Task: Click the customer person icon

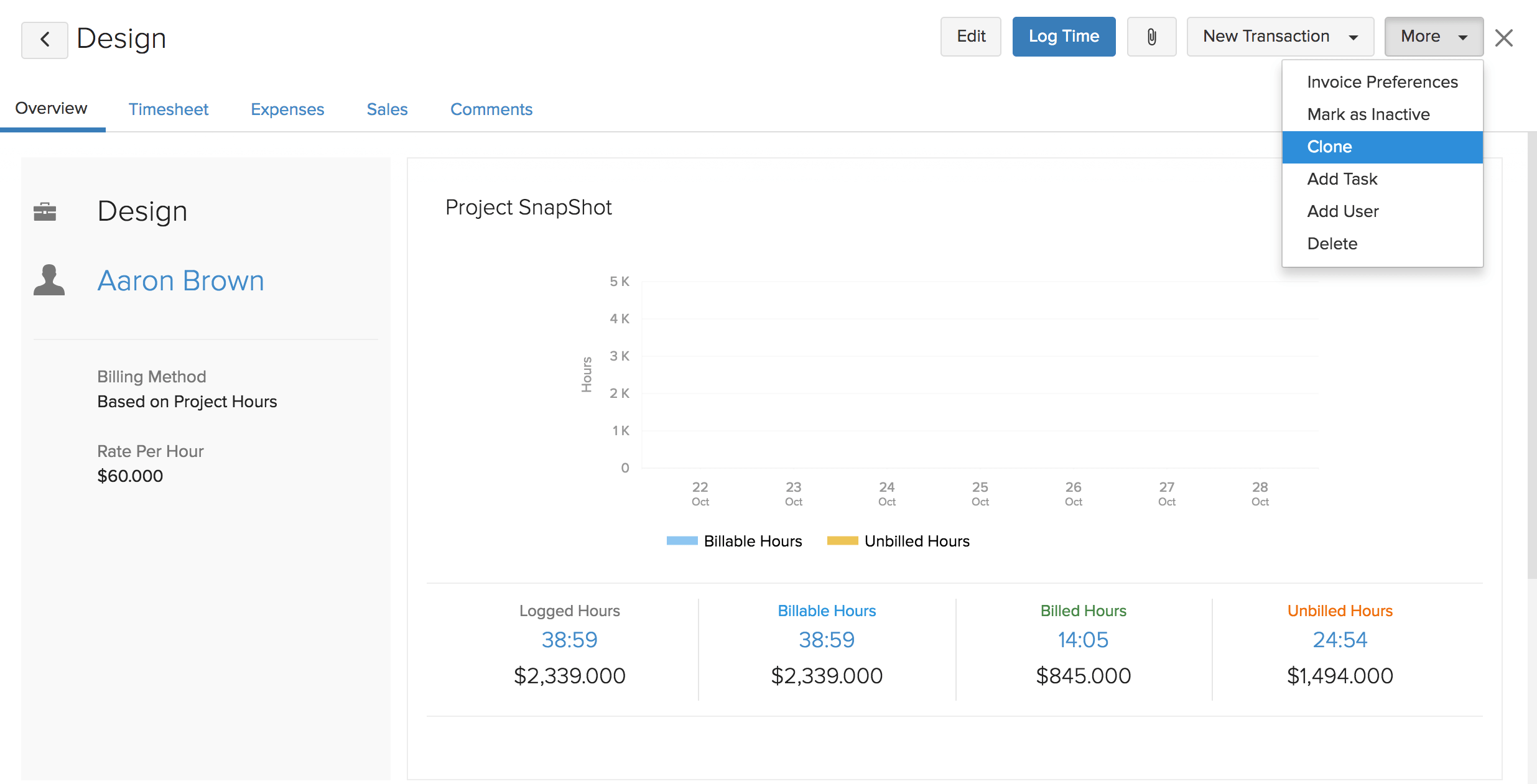Action: (49, 280)
